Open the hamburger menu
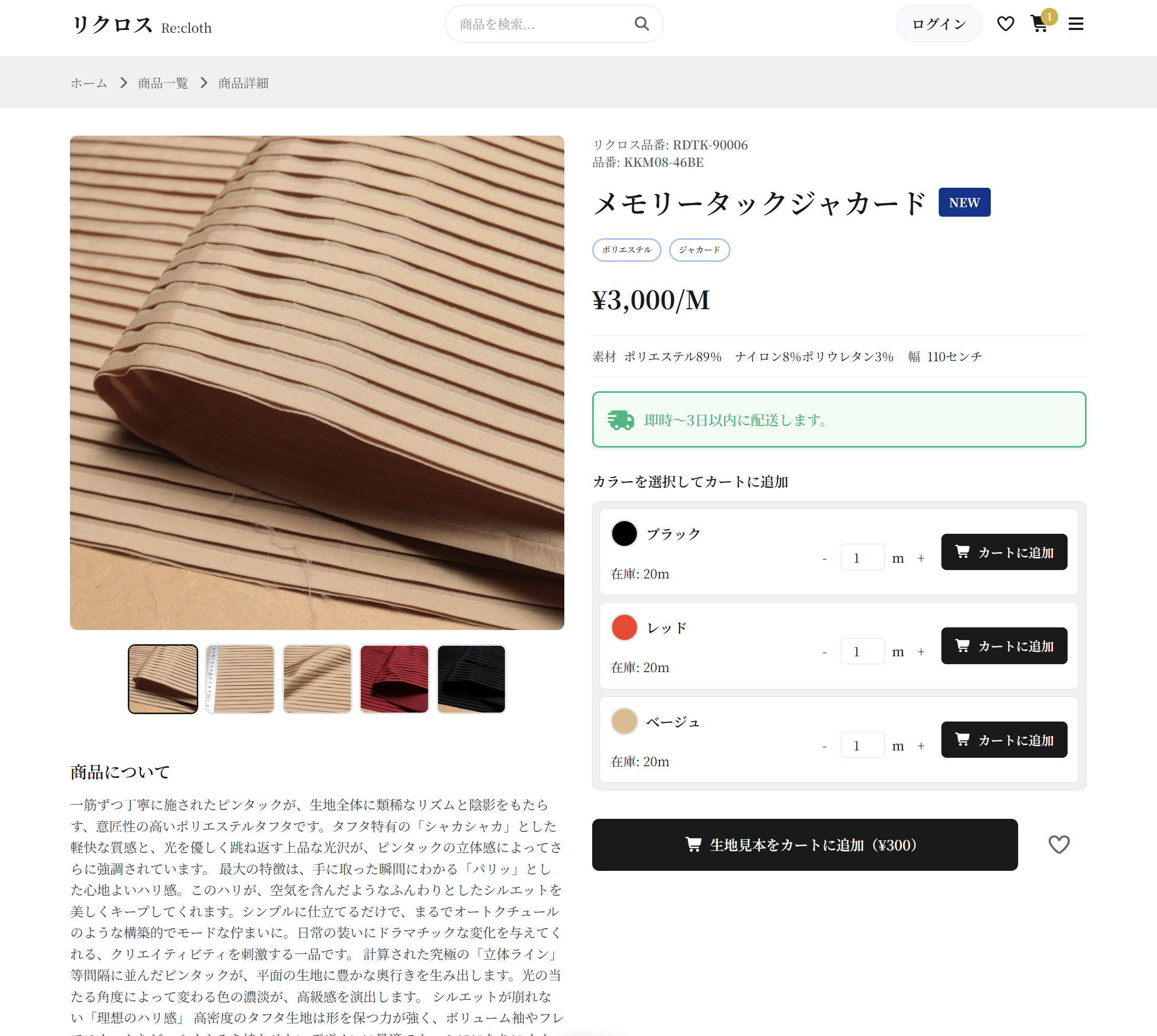 [1075, 24]
